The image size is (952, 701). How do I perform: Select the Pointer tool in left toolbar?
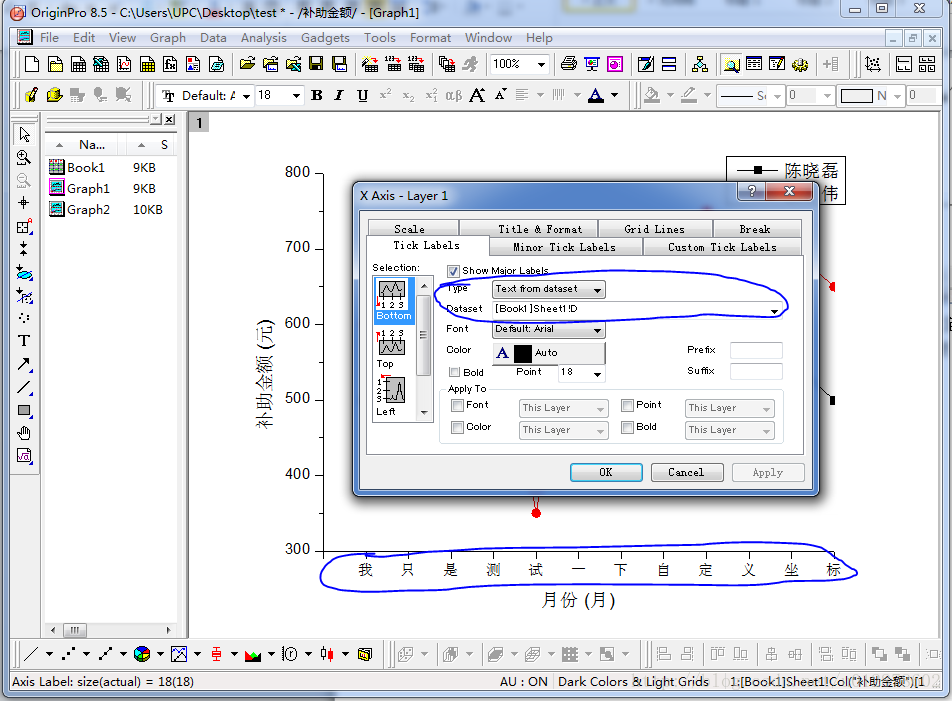pyautogui.click(x=24, y=134)
